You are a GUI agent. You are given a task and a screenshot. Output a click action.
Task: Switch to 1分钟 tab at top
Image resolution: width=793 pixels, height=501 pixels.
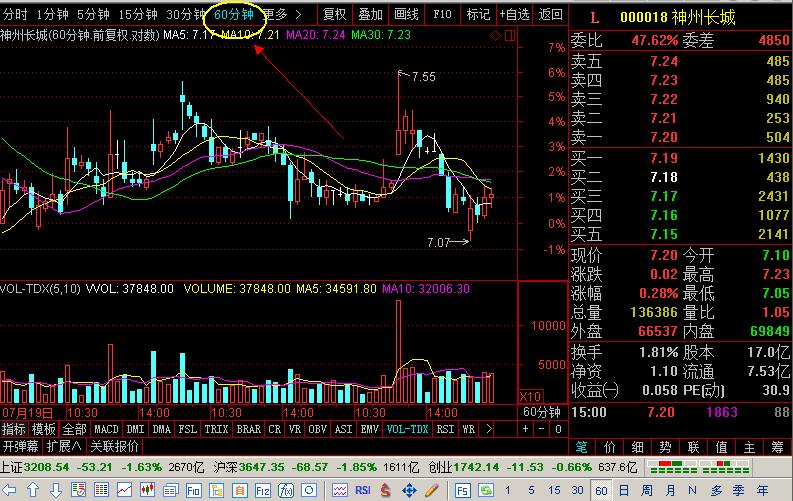coord(53,14)
